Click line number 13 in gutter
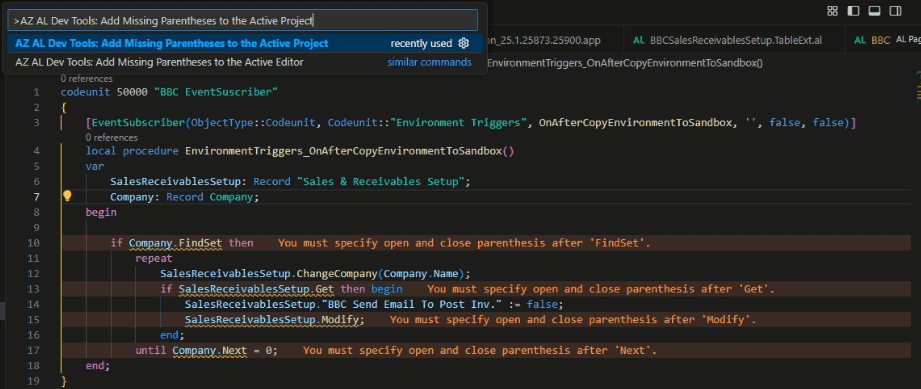 click(x=33, y=289)
